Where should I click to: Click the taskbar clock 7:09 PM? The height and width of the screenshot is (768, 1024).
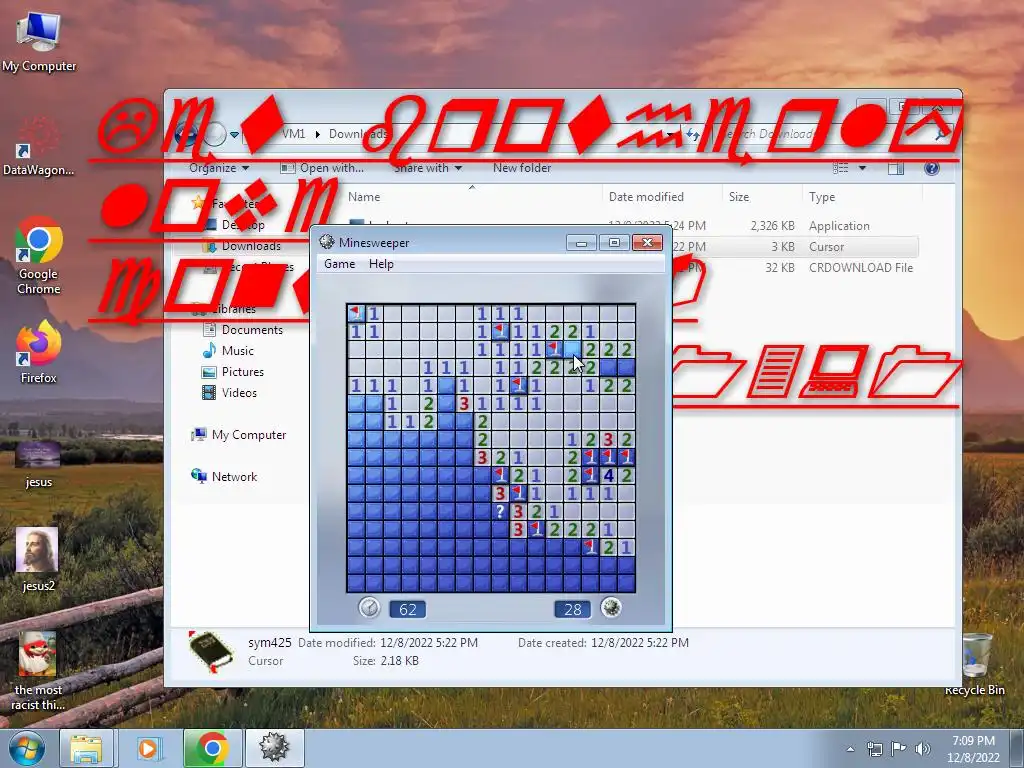(973, 741)
